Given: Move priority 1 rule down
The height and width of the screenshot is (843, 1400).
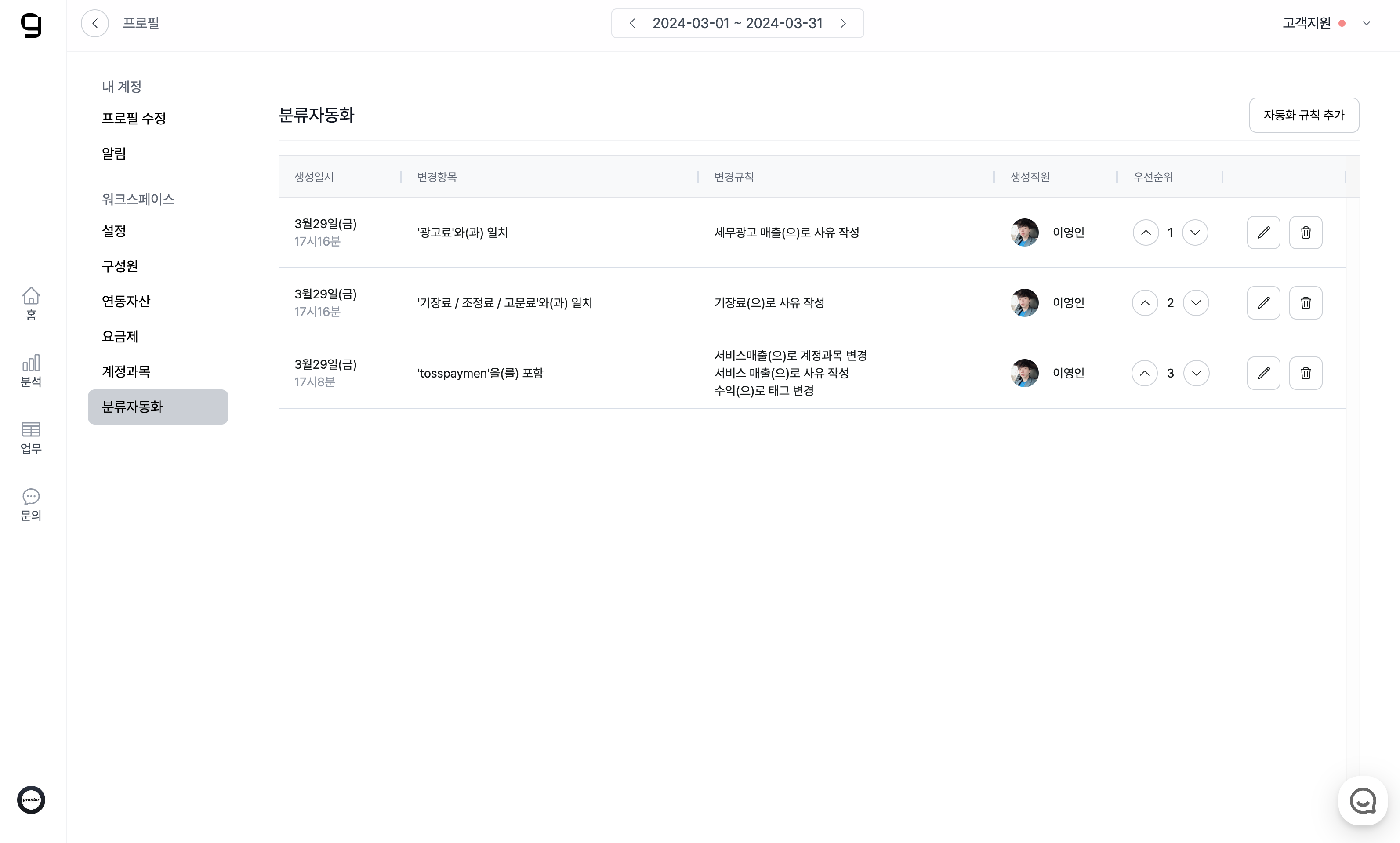Looking at the screenshot, I should click(1195, 233).
